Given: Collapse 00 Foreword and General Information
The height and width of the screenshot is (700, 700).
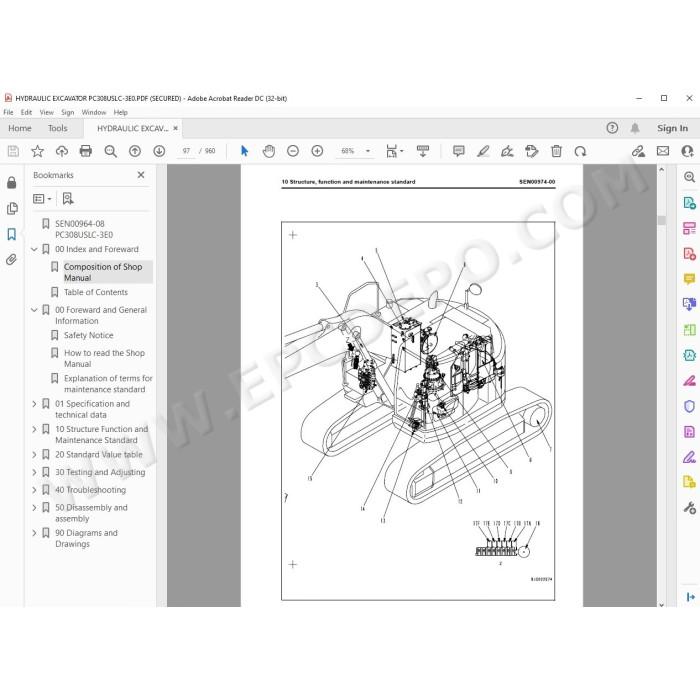Looking at the screenshot, I should point(34,310).
